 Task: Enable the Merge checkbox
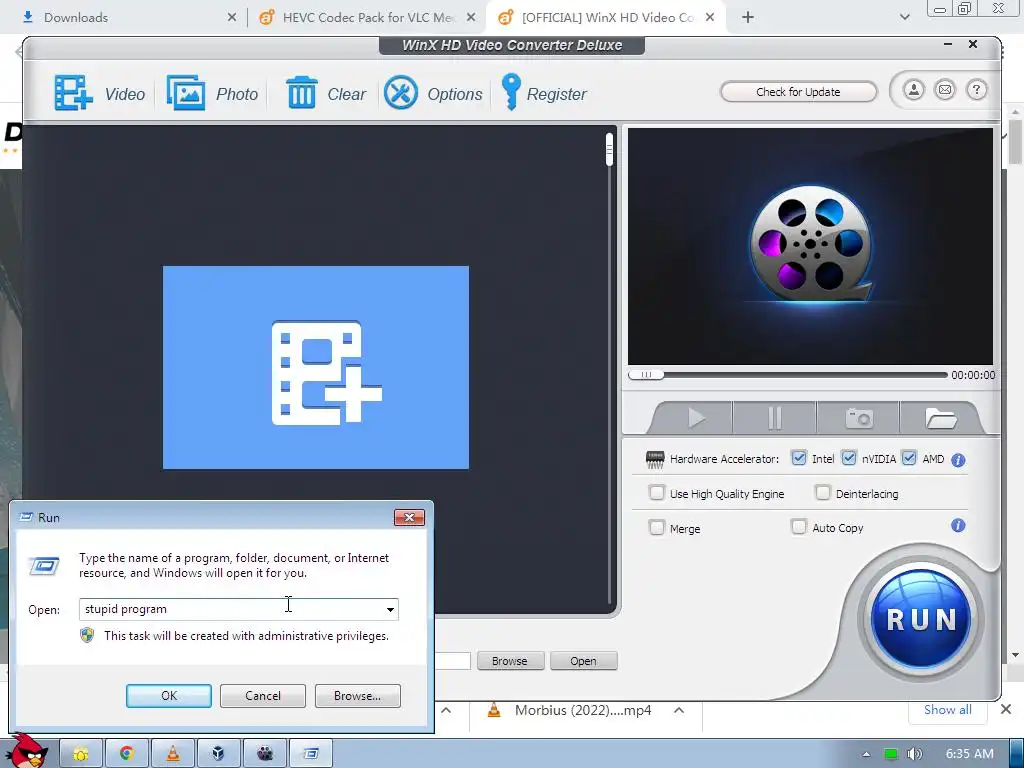click(657, 527)
